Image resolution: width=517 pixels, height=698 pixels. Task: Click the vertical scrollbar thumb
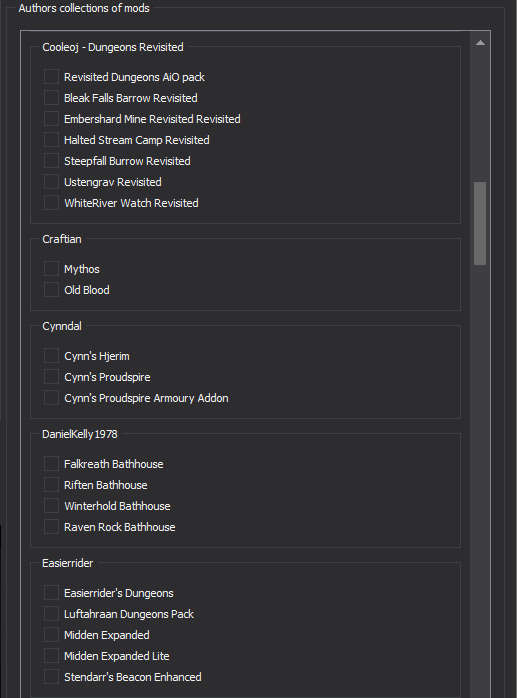click(x=480, y=223)
